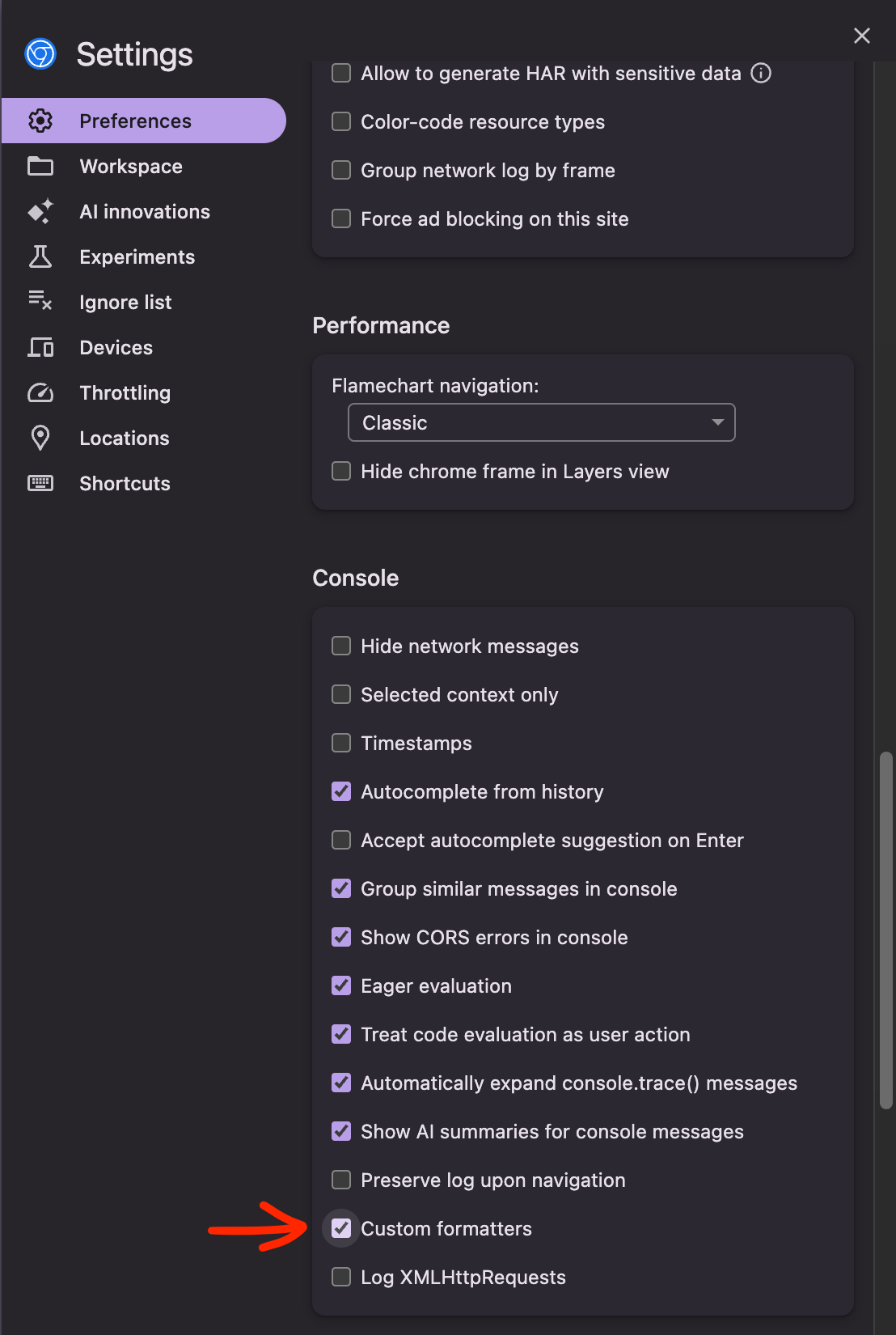This screenshot has height=1335, width=896.
Task: Uncheck Custom formatters
Action: pos(341,1228)
